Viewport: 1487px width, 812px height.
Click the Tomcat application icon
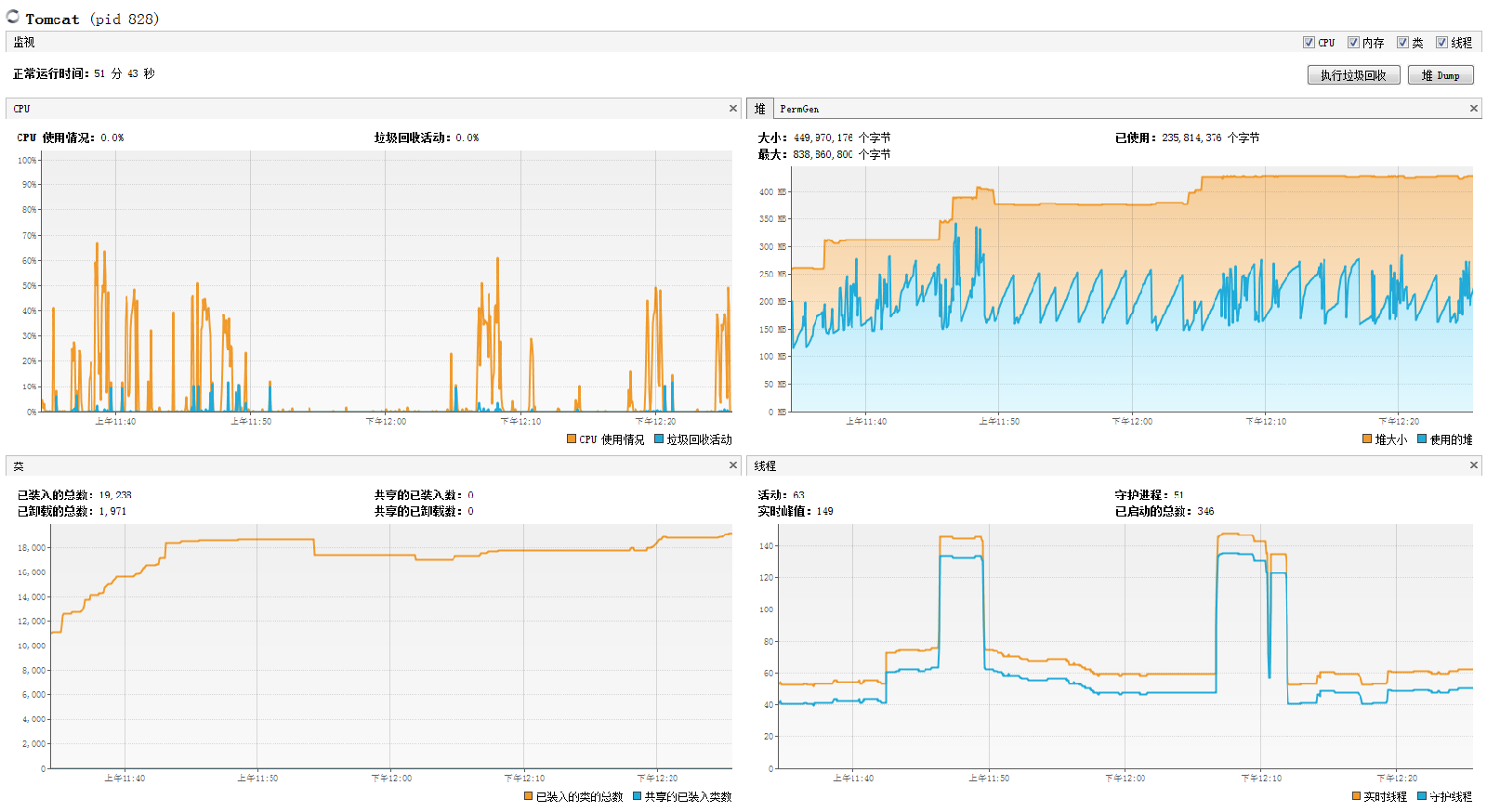click(13, 17)
